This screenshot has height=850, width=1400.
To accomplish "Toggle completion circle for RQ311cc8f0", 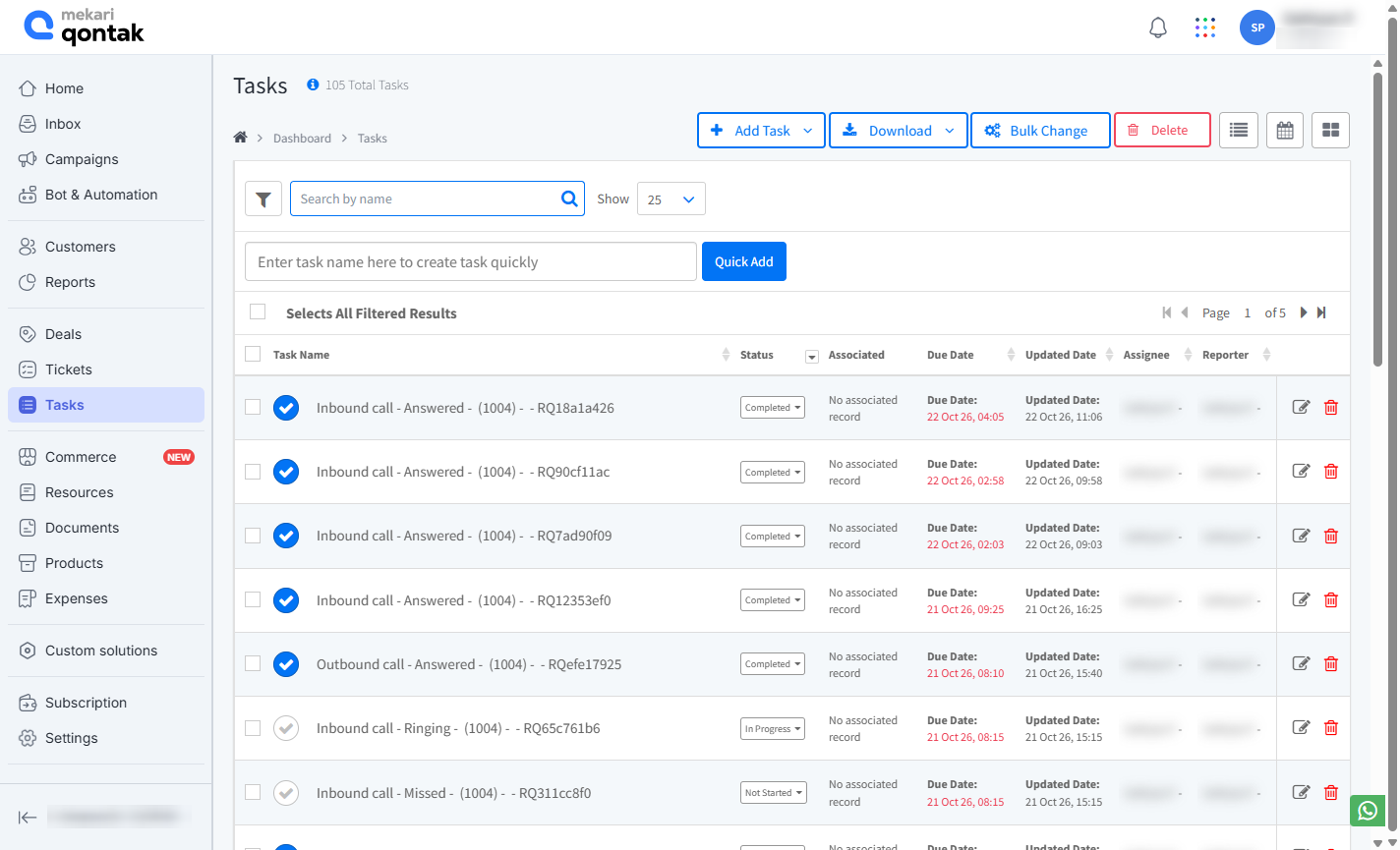I will coord(286,792).
